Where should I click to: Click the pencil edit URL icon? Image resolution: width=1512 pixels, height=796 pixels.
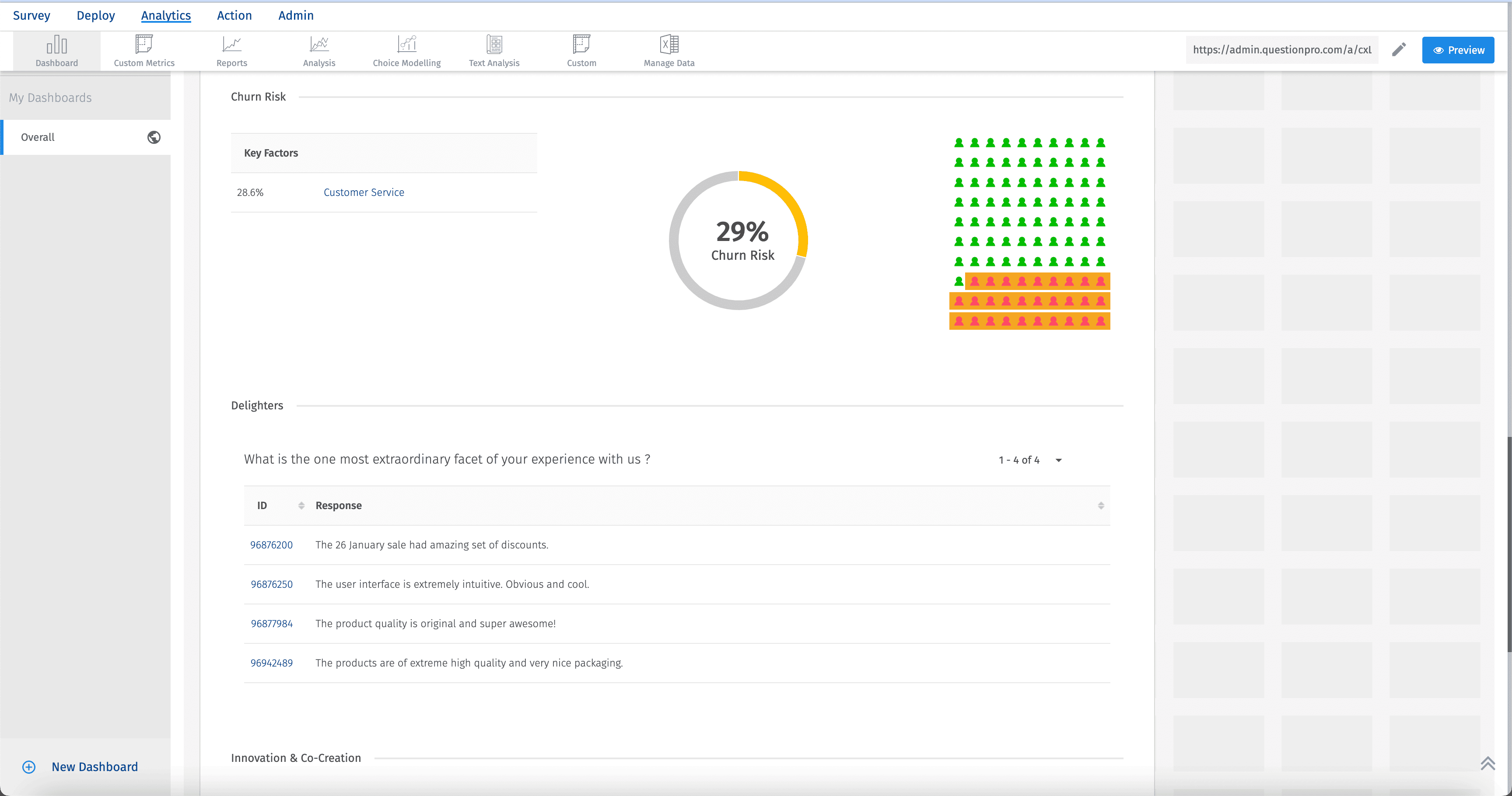point(1399,50)
